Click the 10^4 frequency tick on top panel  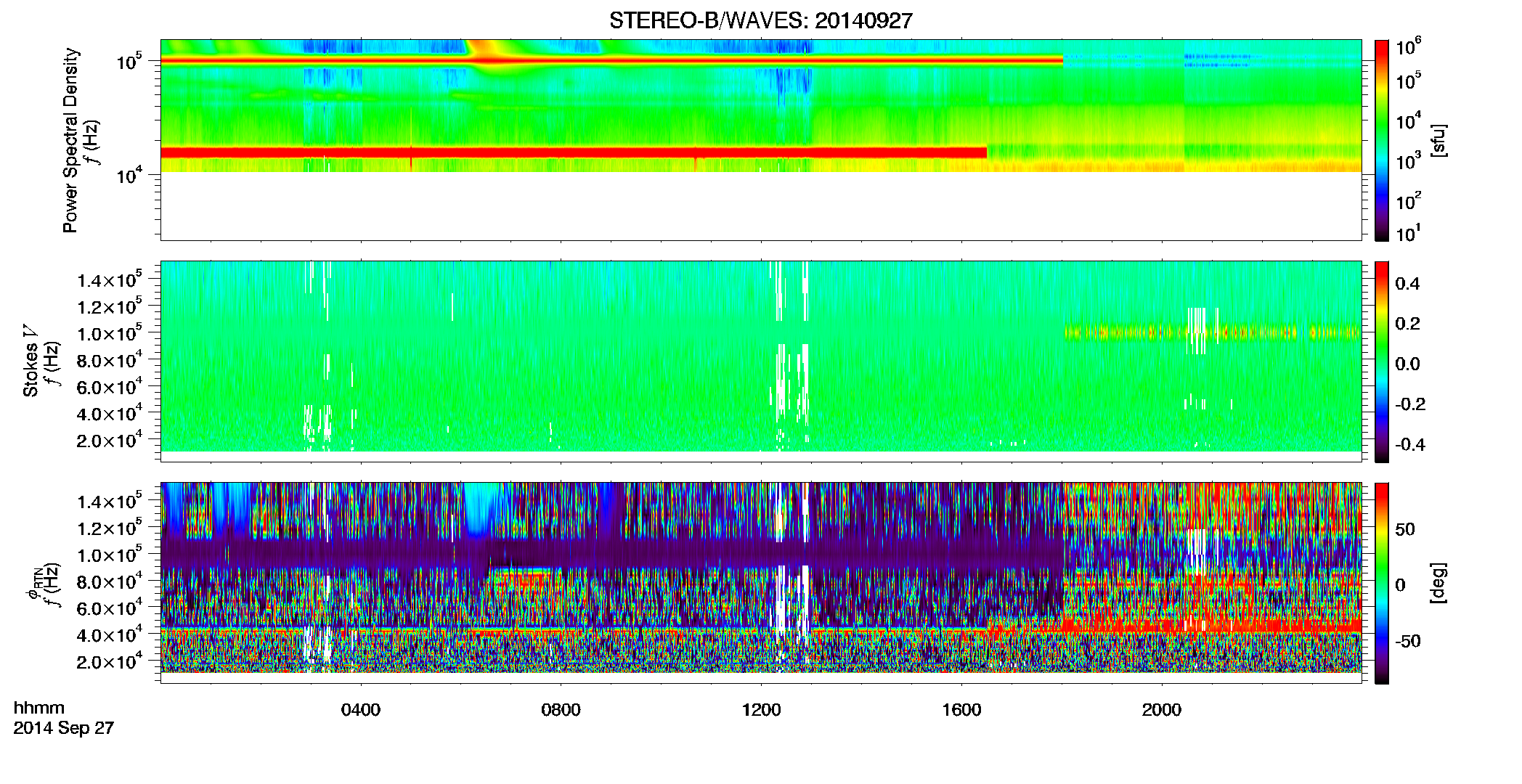129,175
